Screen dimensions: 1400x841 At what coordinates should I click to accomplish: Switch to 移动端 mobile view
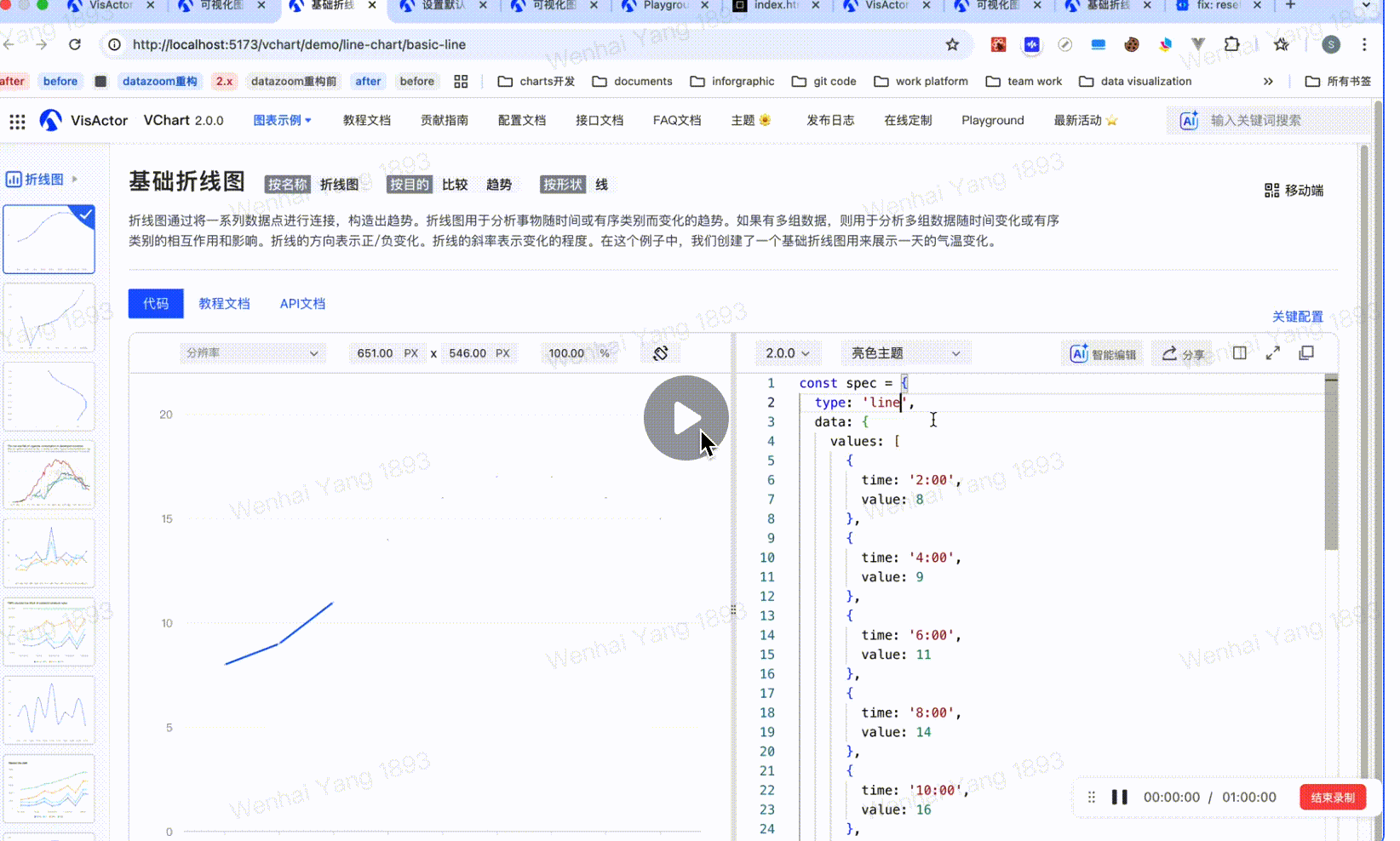[x=1294, y=190]
